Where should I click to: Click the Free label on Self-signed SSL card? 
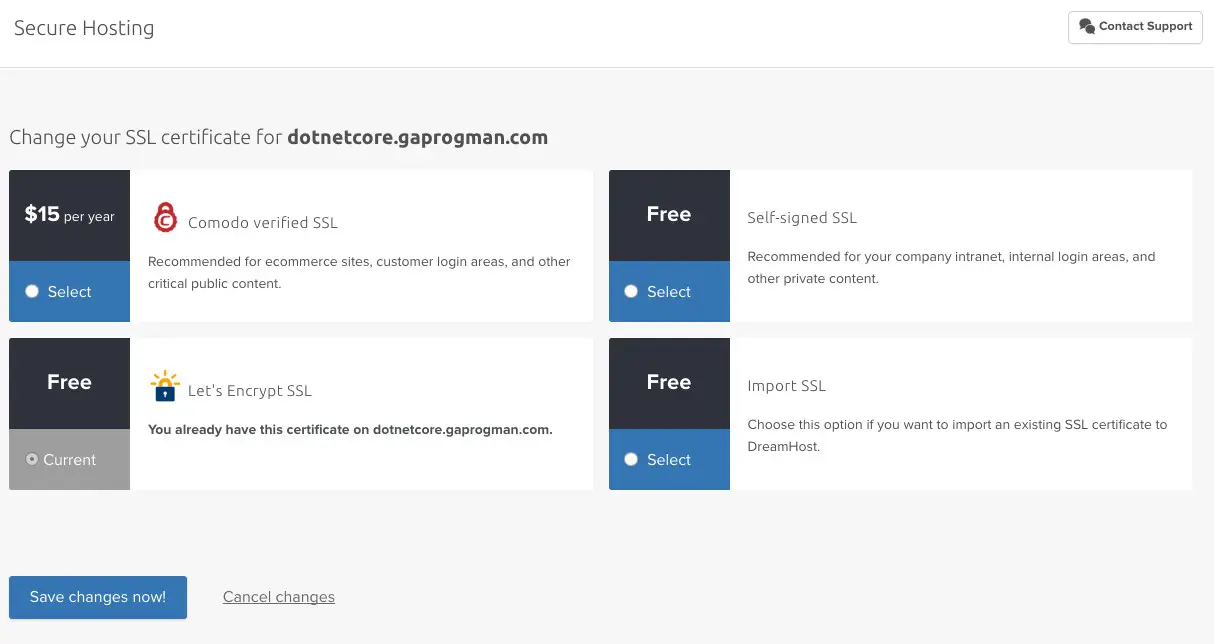669,214
